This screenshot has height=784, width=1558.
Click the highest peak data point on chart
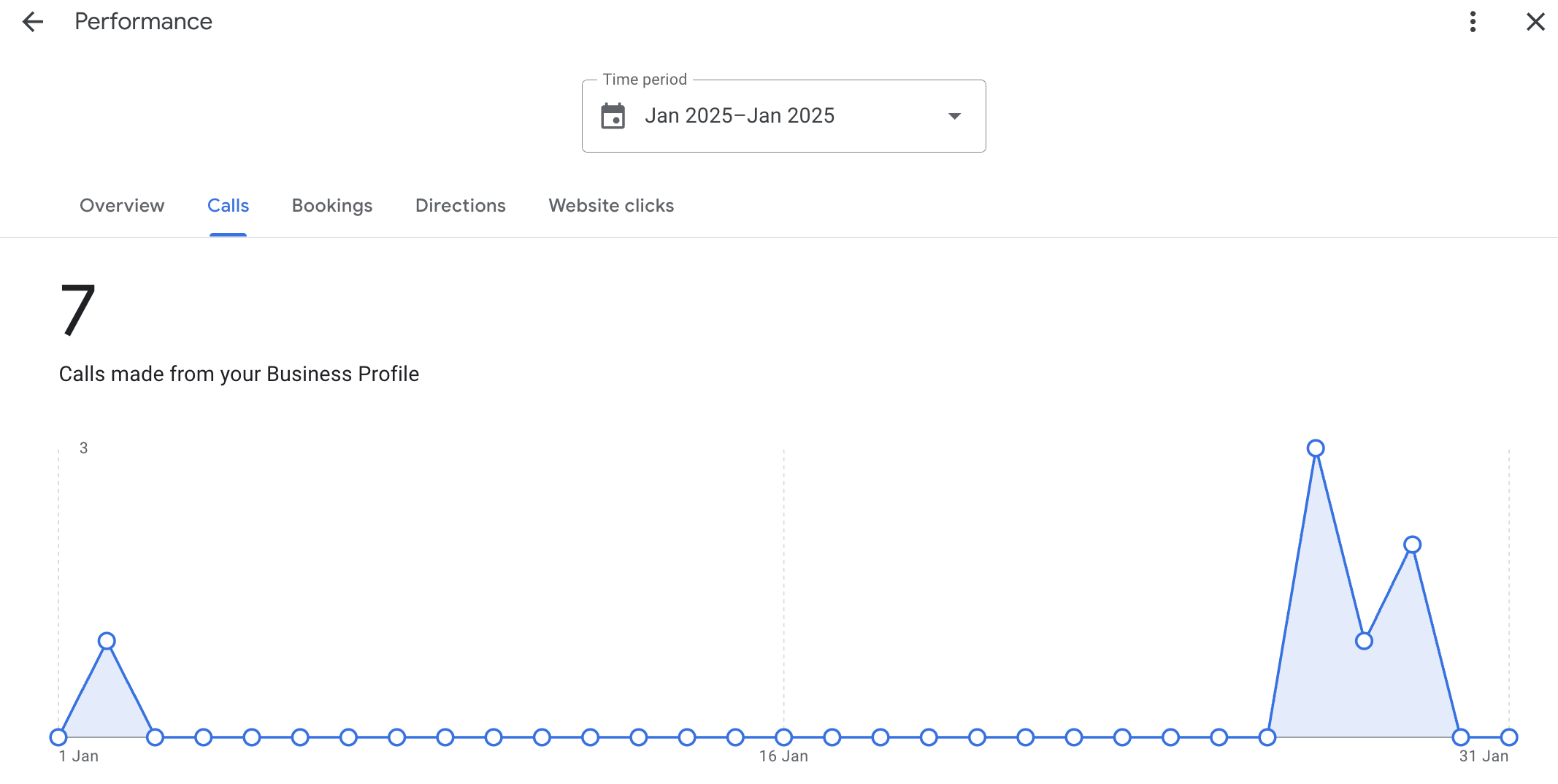click(x=1316, y=448)
